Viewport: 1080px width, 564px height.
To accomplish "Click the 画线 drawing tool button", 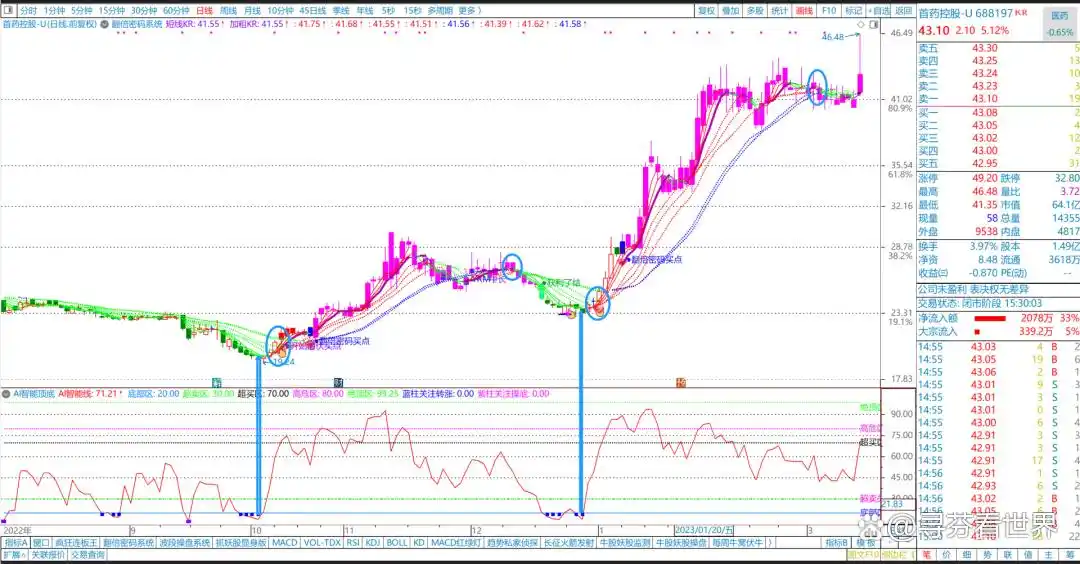I will click(805, 10).
